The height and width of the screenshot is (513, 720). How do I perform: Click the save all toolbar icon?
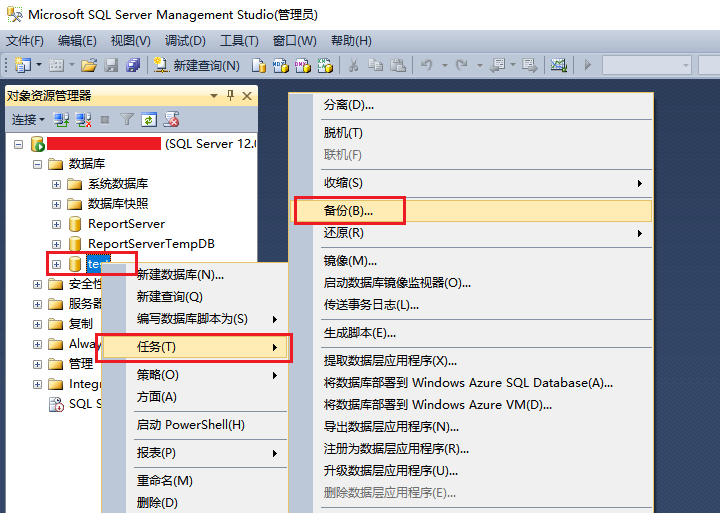click(131, 65)
